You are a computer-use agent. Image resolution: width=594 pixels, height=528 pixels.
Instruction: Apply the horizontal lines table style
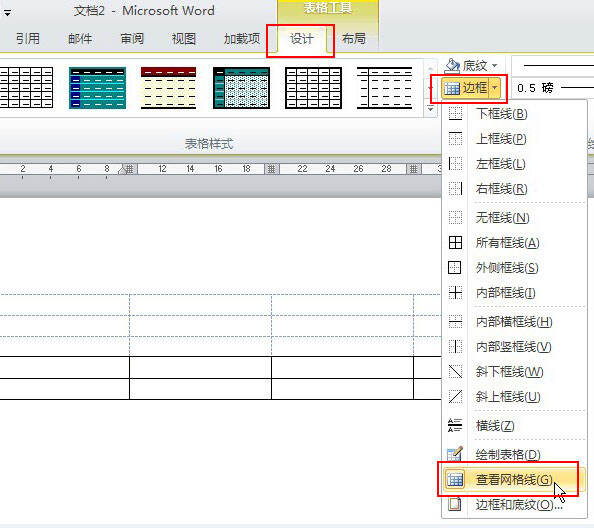point(385,88)
